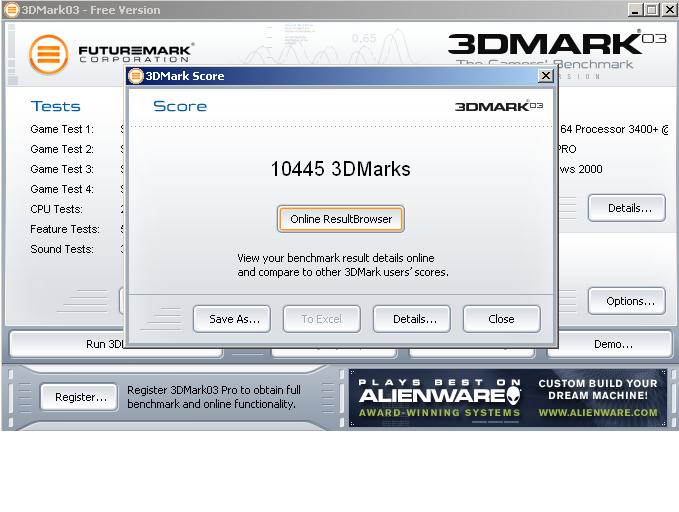Image resolution: width=679 pixels, height=512 pixels.
Task: Open the Online ResultBrowser
Action: click(x=341, y=219)
